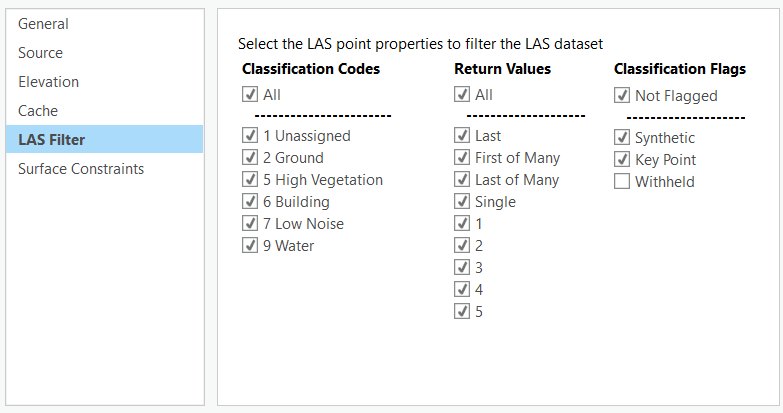Enable the Withheld classification flag
783x413 pixels.
622,182
